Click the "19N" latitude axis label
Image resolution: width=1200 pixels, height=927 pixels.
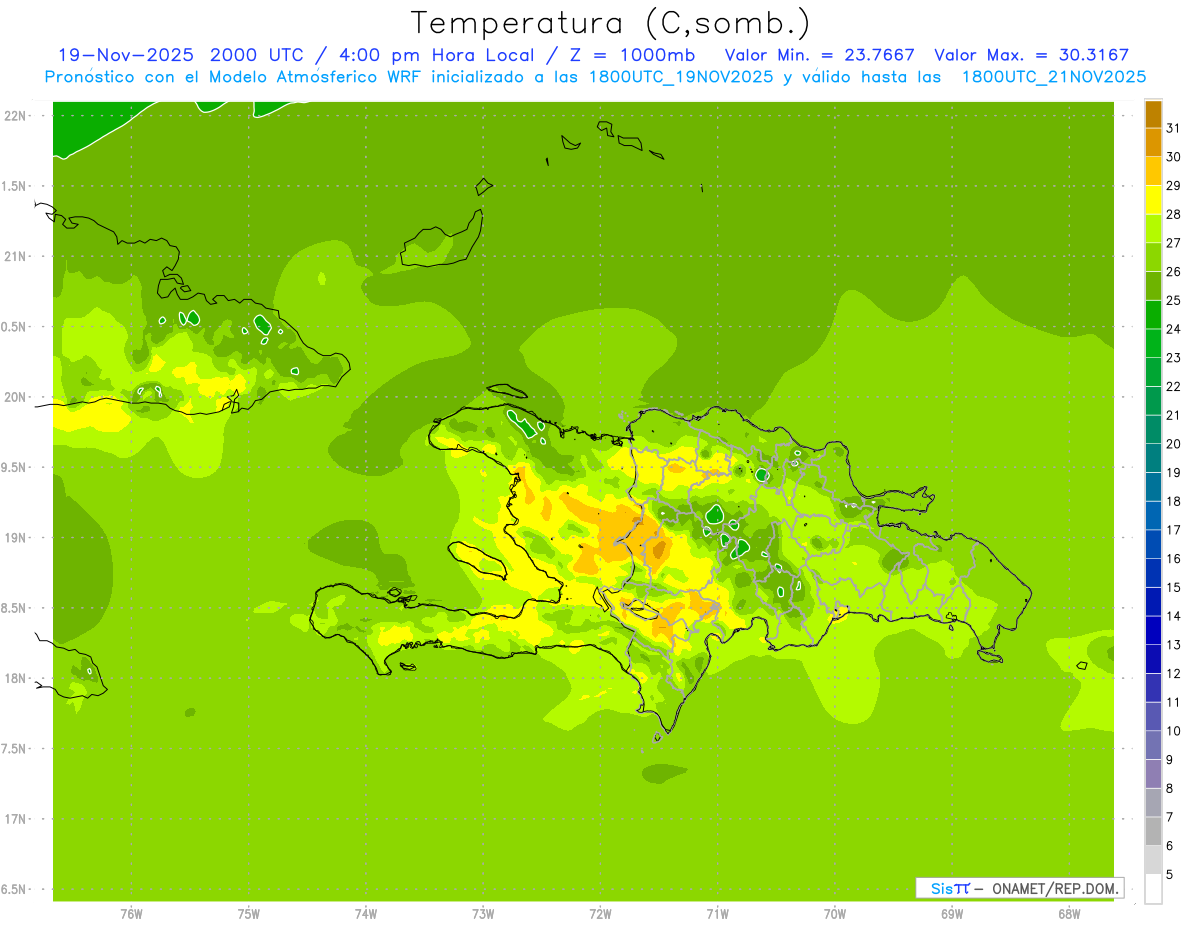(x=16, y=538)
